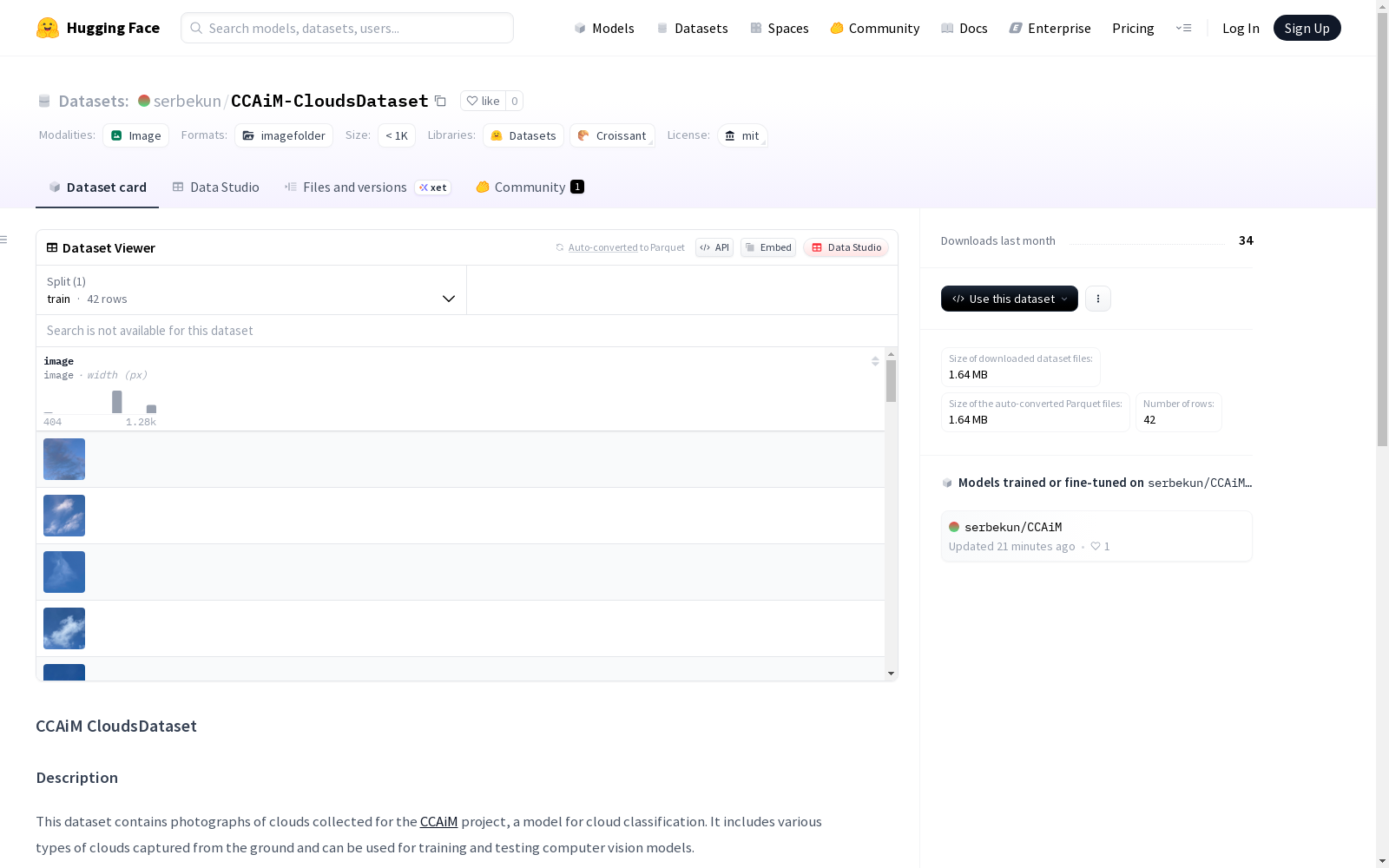Like the dataset with the heart button

(483, 101)
